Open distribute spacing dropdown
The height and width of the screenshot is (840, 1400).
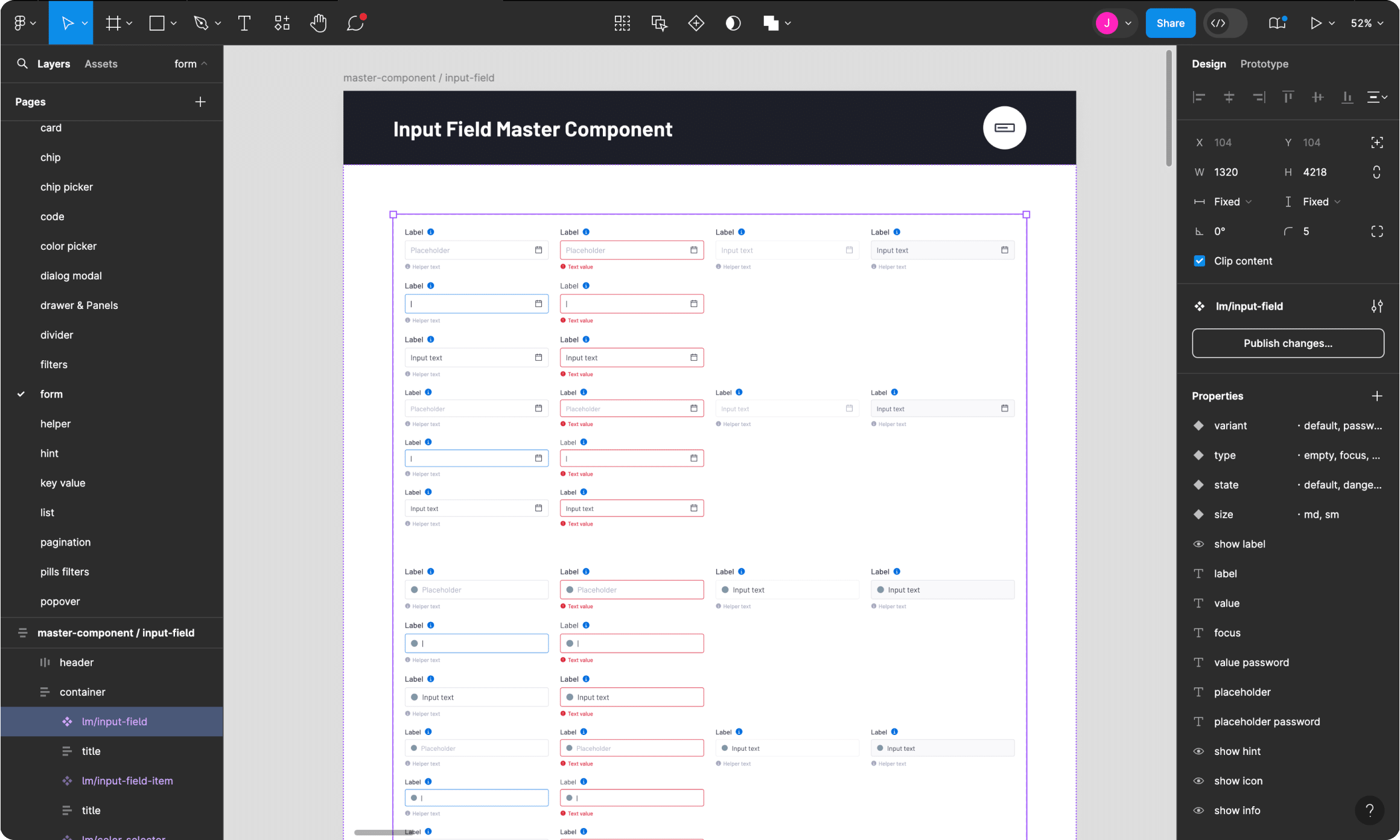click(1377, 97)
